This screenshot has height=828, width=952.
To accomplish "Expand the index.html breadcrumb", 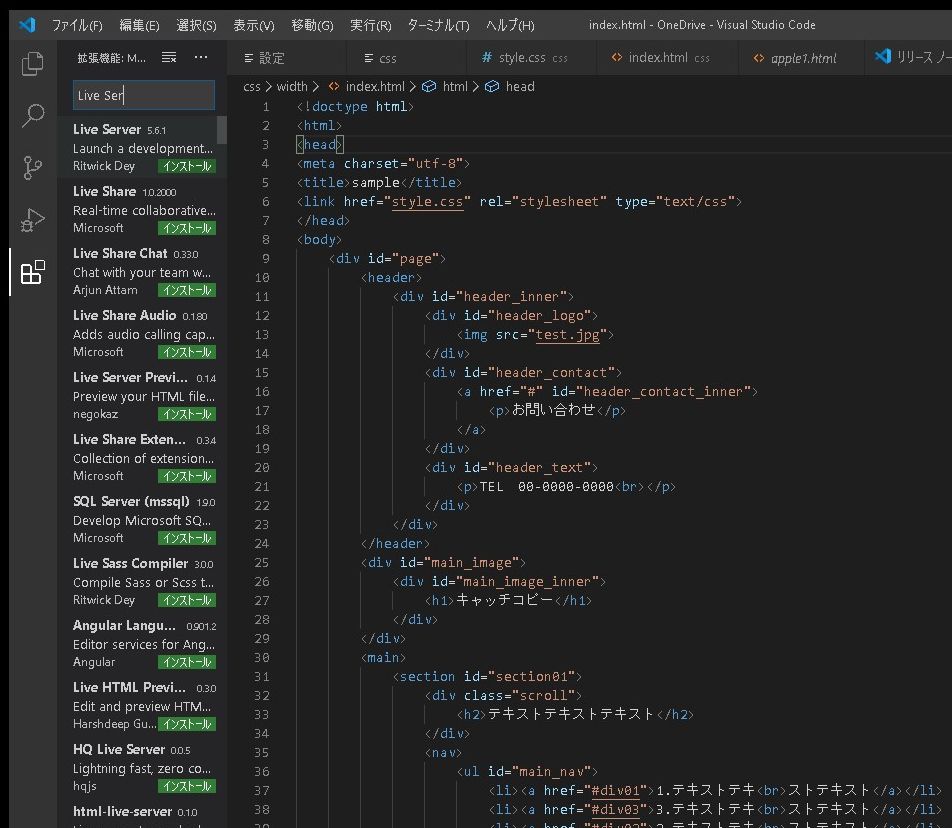I will coord(374,87).
